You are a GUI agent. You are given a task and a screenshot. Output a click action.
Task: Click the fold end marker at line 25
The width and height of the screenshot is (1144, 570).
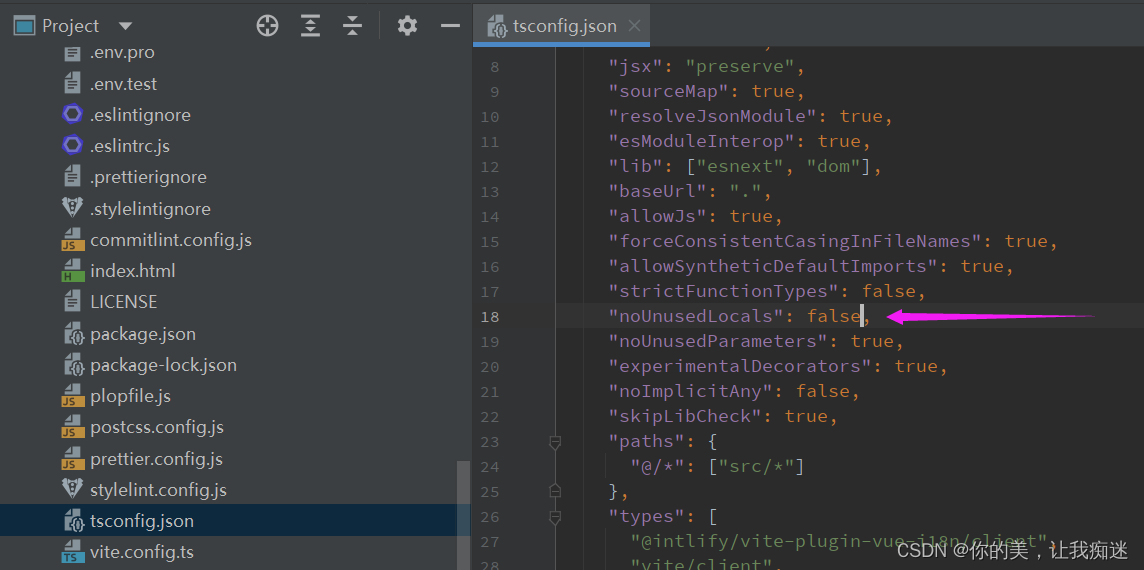coord(555,491)
